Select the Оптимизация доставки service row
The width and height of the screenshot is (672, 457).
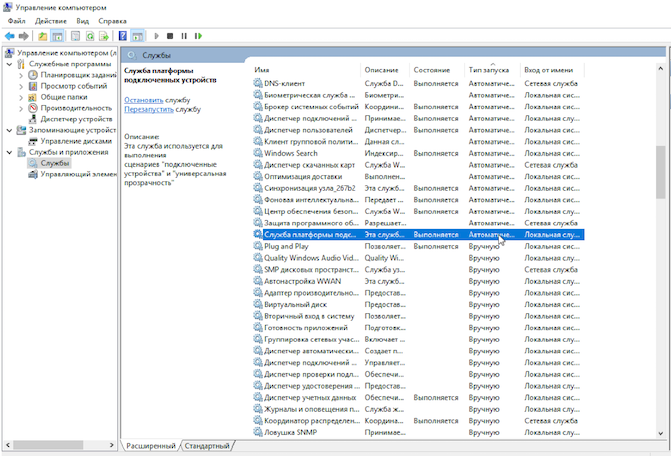[418, 176]
